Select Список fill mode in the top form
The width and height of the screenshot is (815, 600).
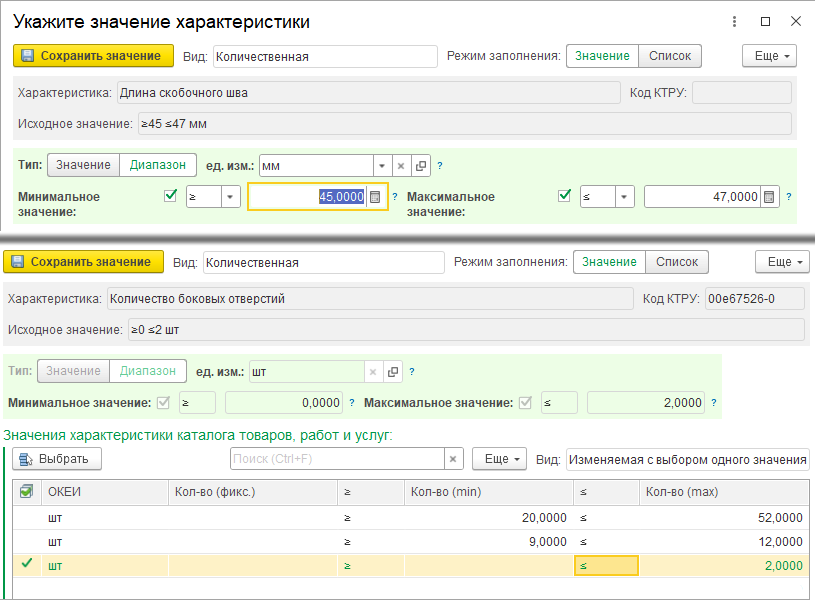click(x=669, y=56)
